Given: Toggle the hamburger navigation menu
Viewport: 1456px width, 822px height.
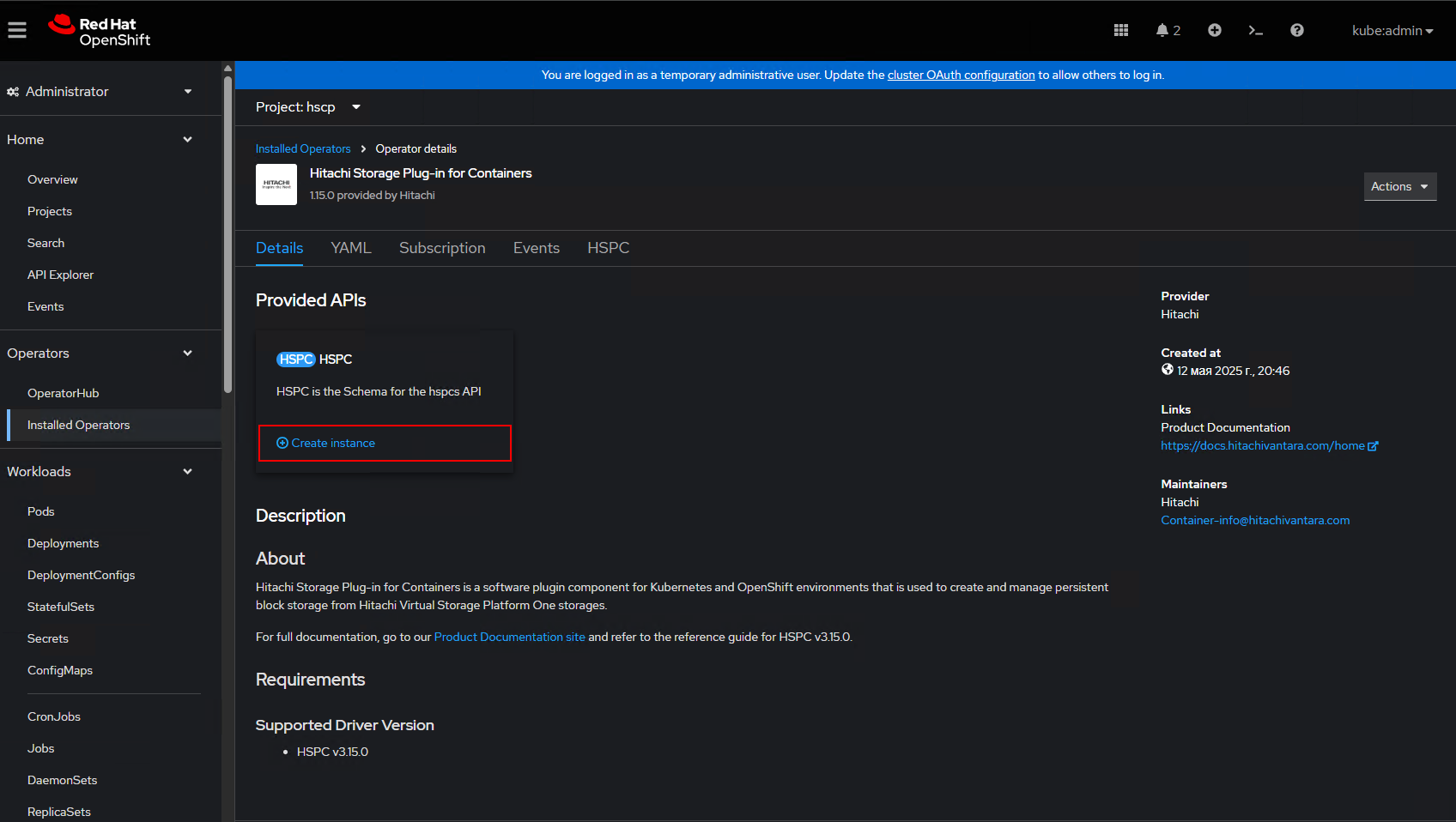Looking at the screenshot, I should pyautogui.click(x=17, y=30).
